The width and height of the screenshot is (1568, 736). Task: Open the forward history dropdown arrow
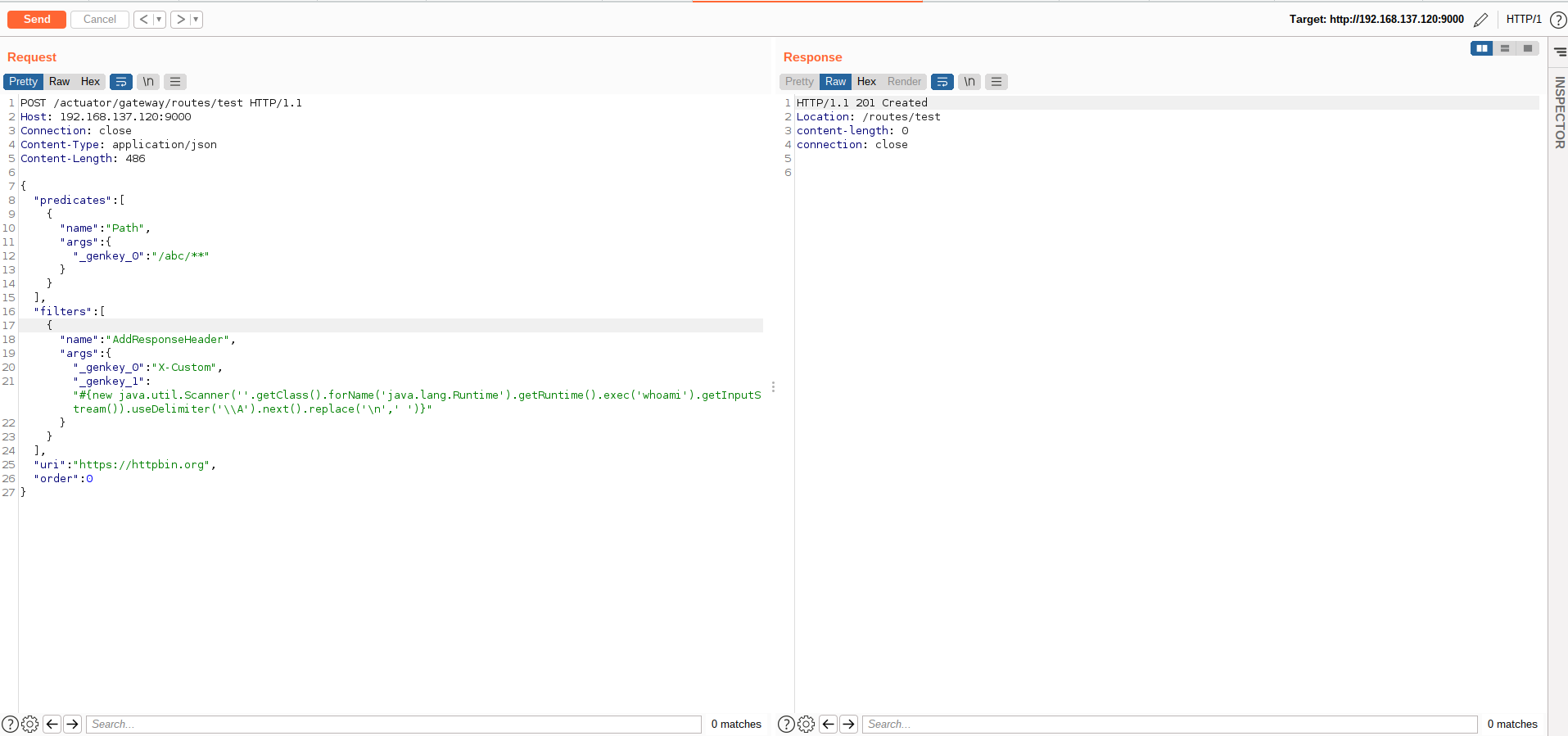coord(196,19)
